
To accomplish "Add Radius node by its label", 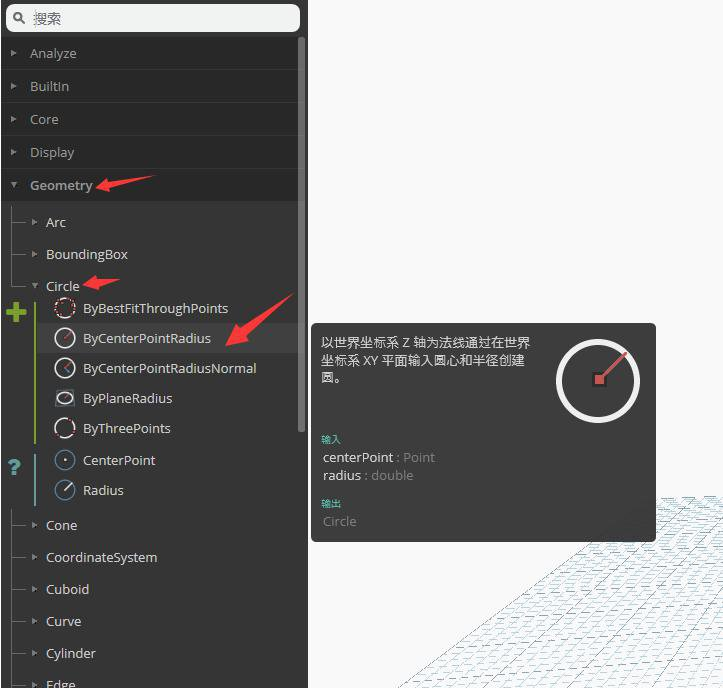I will click(103, 490).
